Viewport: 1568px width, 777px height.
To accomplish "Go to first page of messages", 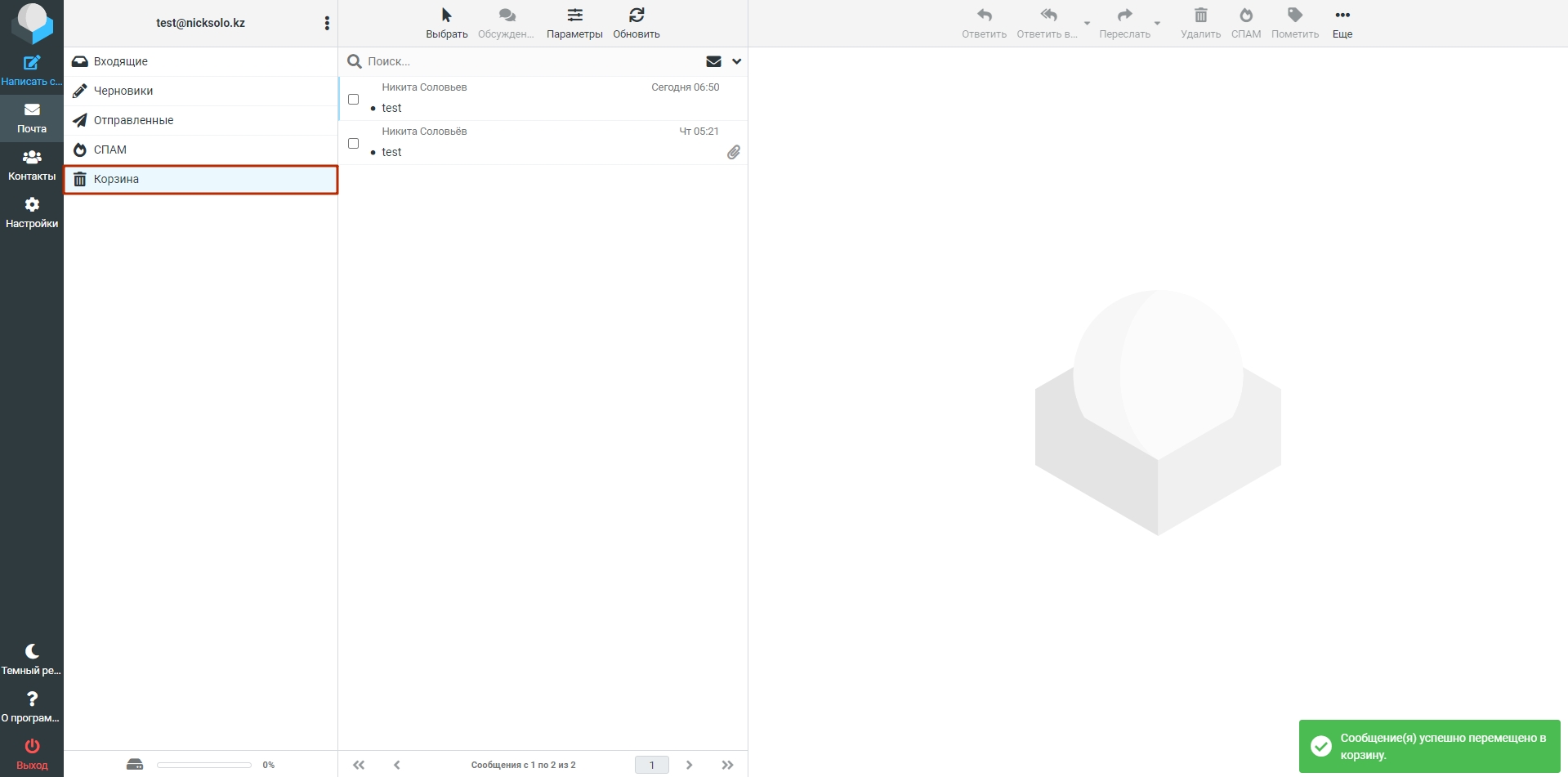I will 359,765.
